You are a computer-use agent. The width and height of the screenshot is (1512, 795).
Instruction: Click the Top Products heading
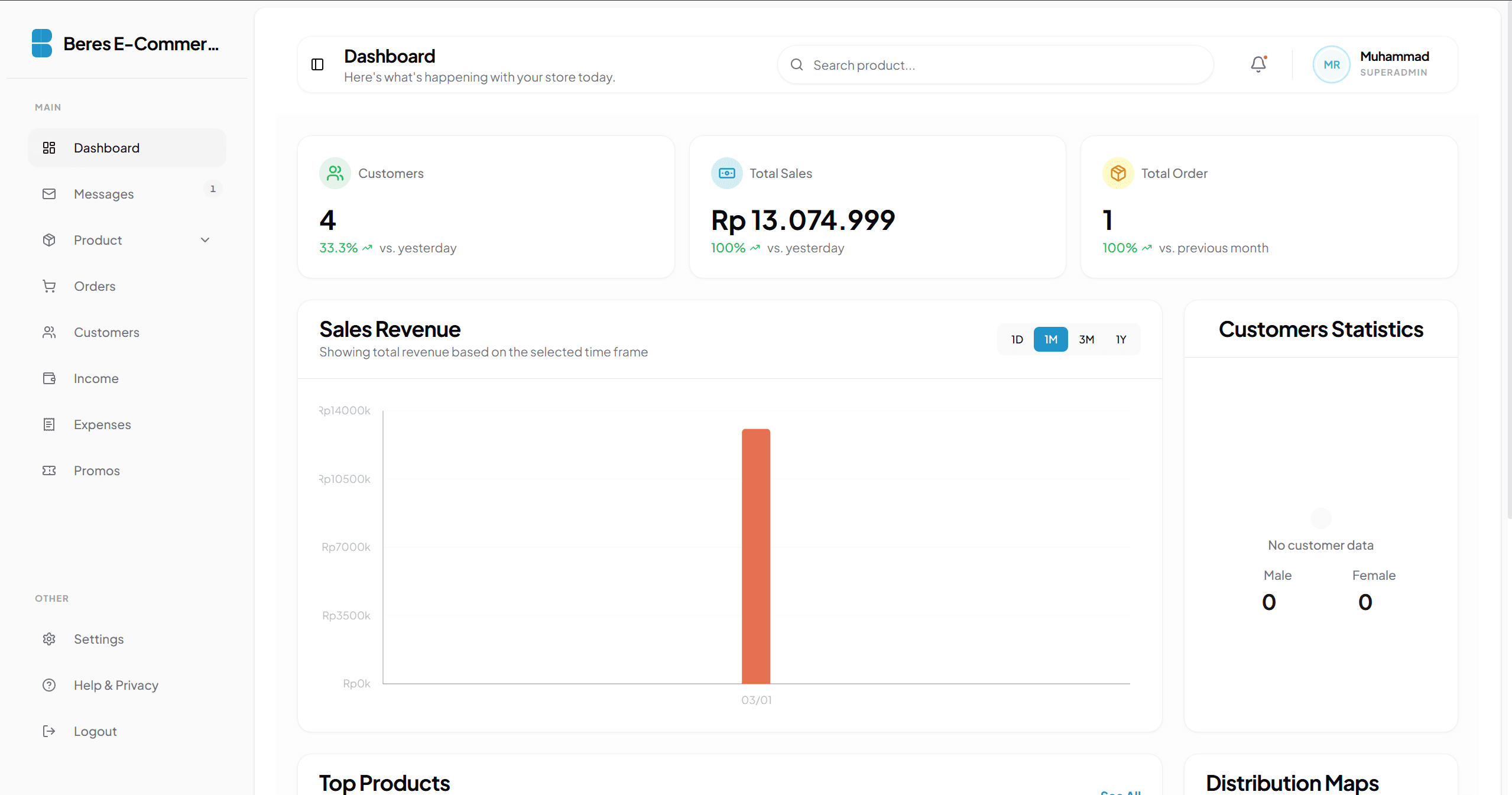385,783
